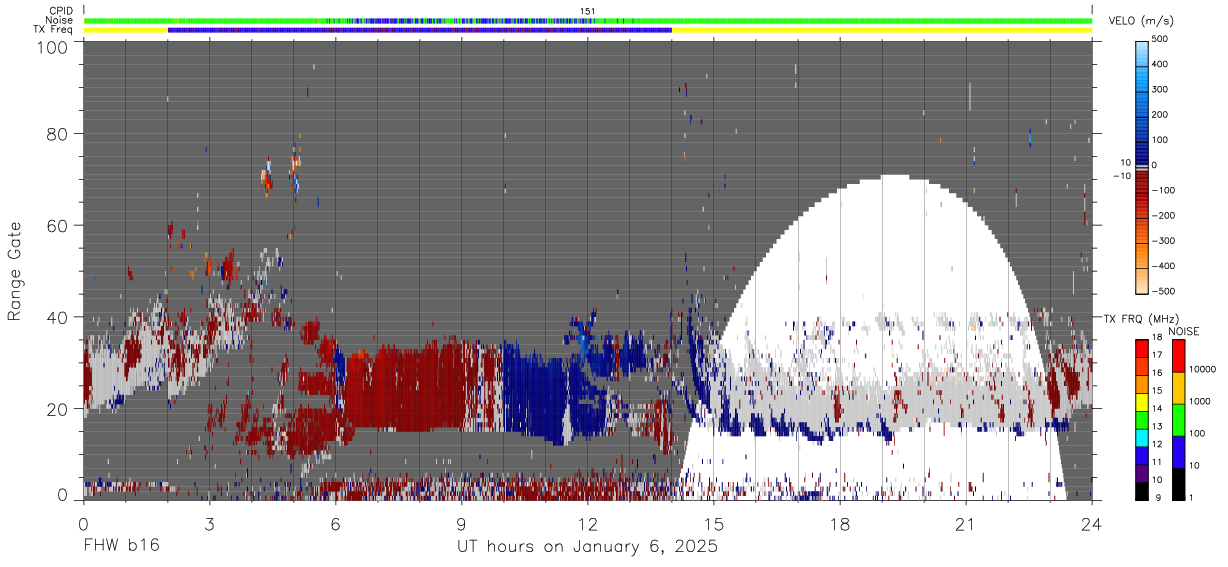Click the 21 tick on UT hours axis
The height and width of the screenshot is (567, 1228).
pos(966,524)
